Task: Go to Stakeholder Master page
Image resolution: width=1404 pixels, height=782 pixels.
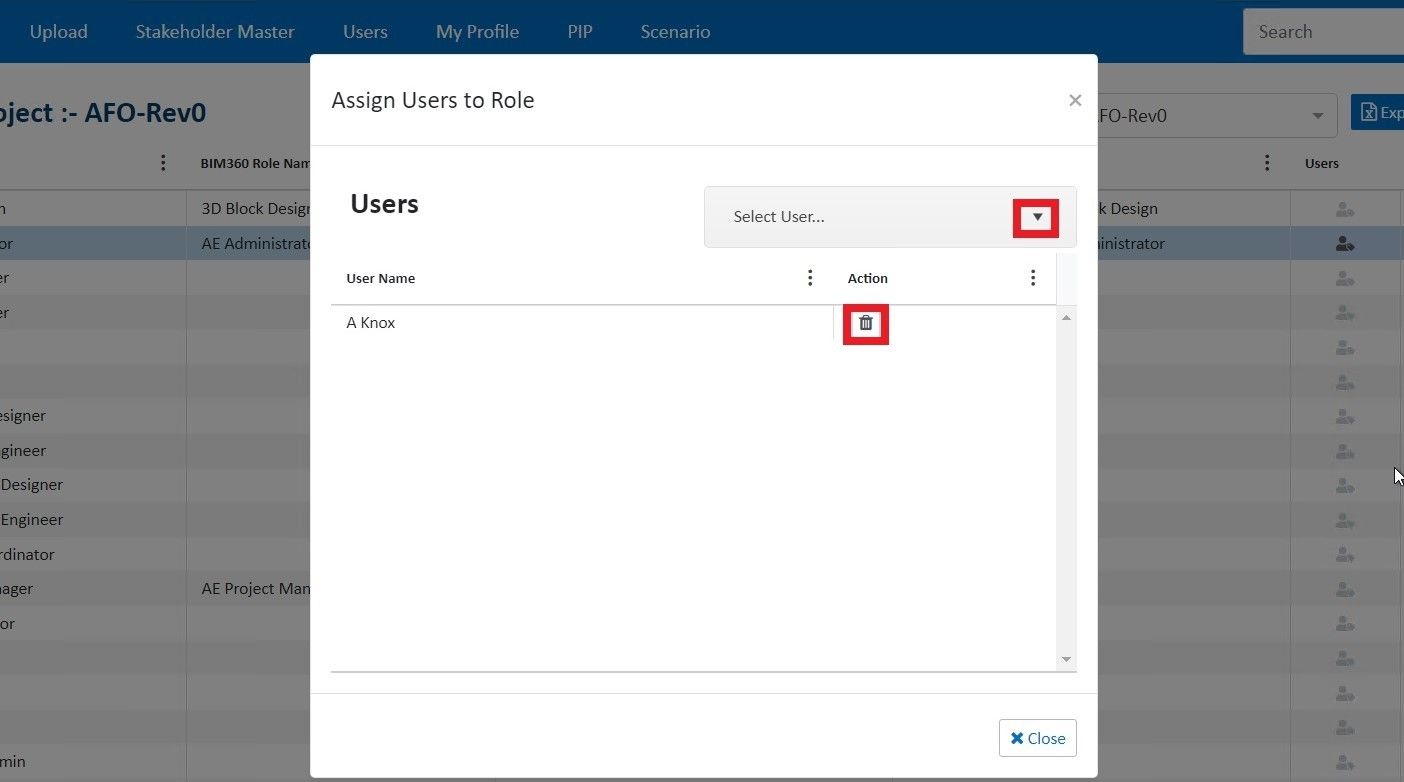Action: tap(215, 32)
